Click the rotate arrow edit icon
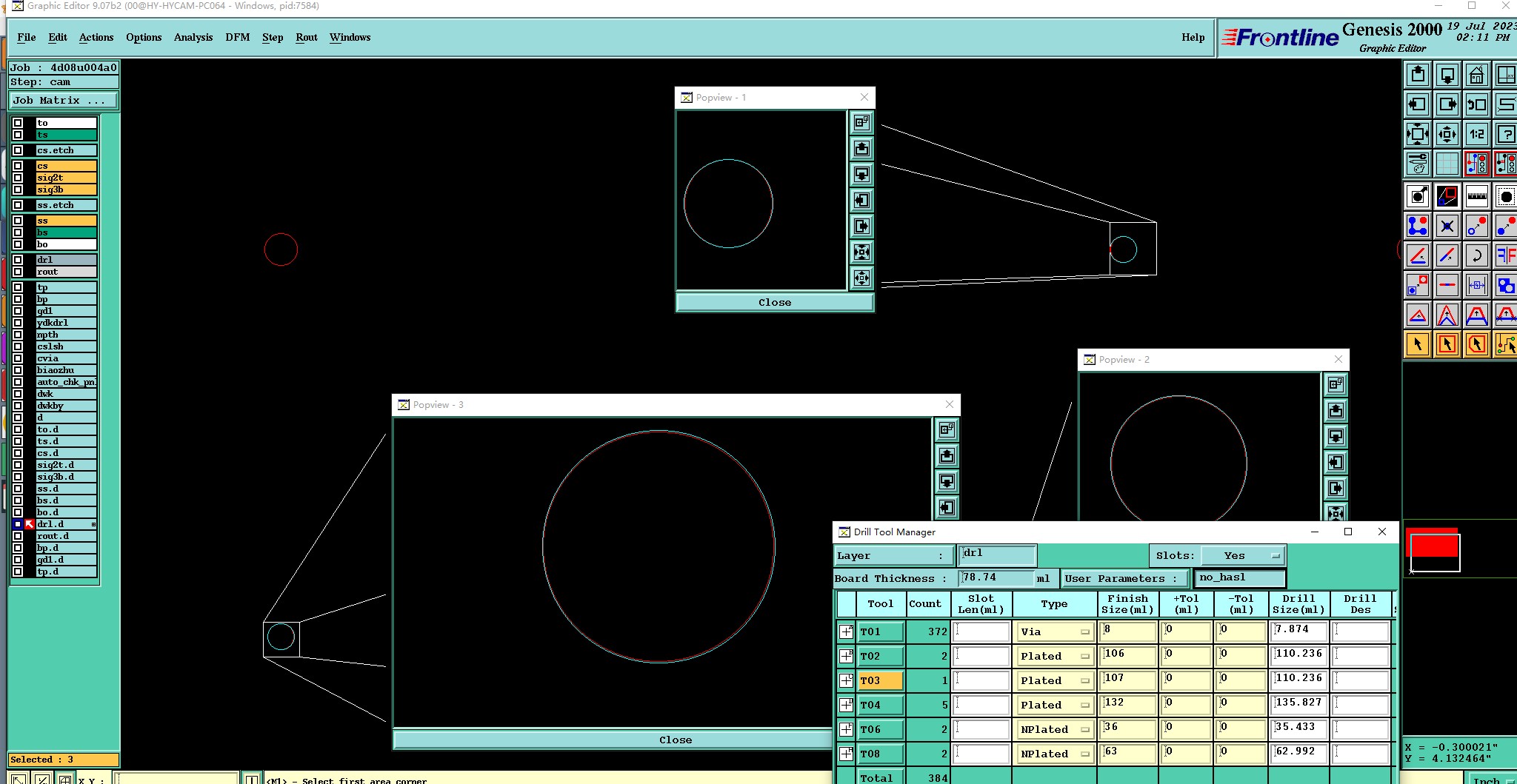Screen dimensions: 1517x784 [1476, 255]
